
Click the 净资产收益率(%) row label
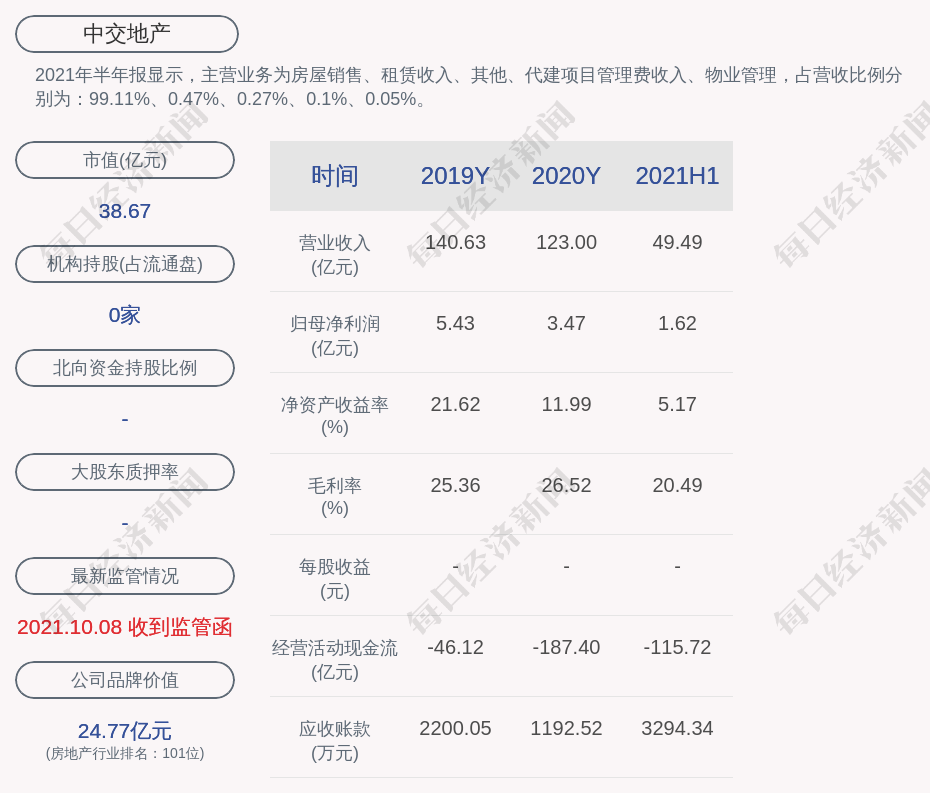[x=335, y=416]
